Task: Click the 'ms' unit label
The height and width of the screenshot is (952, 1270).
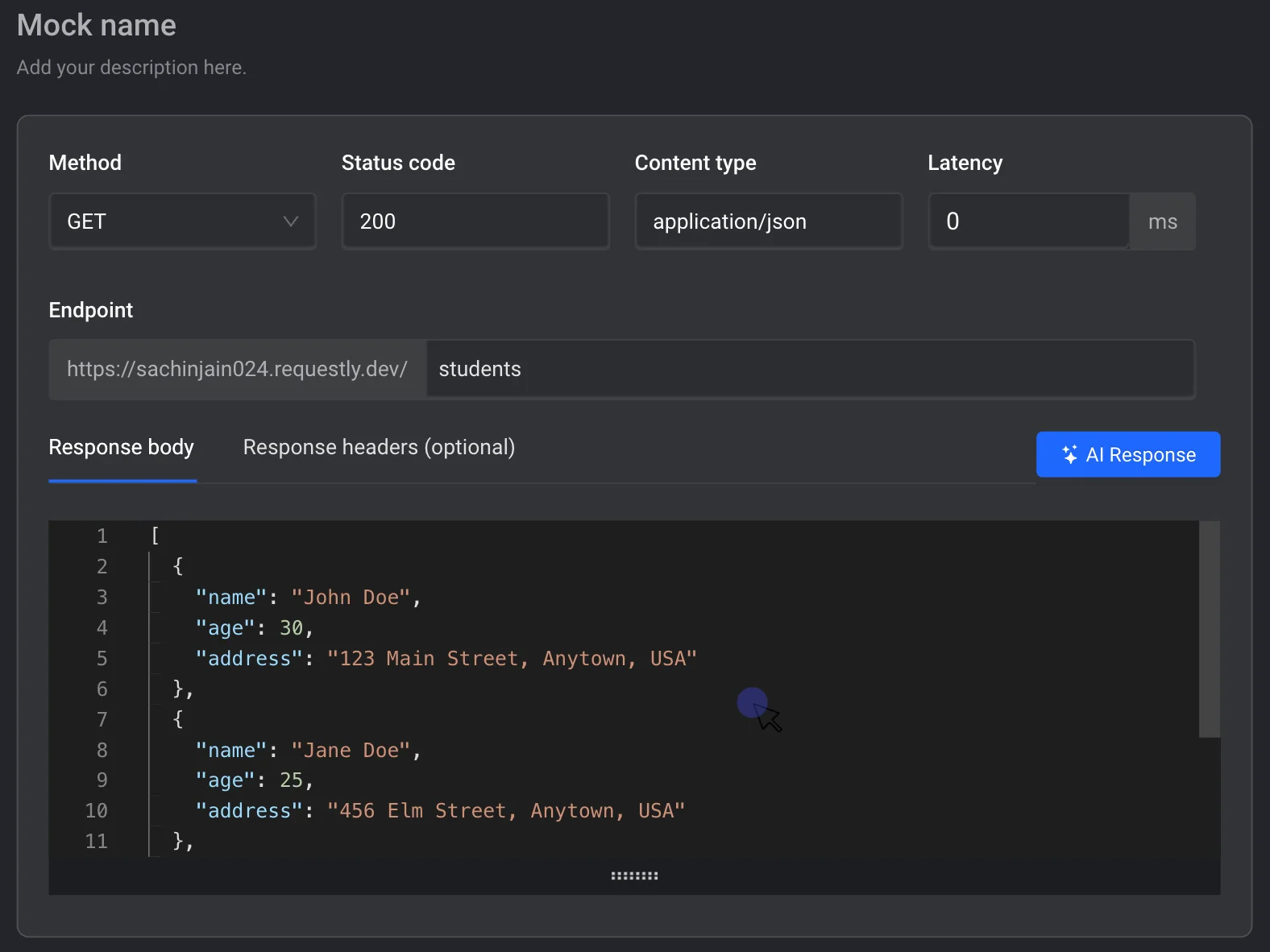Action: point(1163,221)
